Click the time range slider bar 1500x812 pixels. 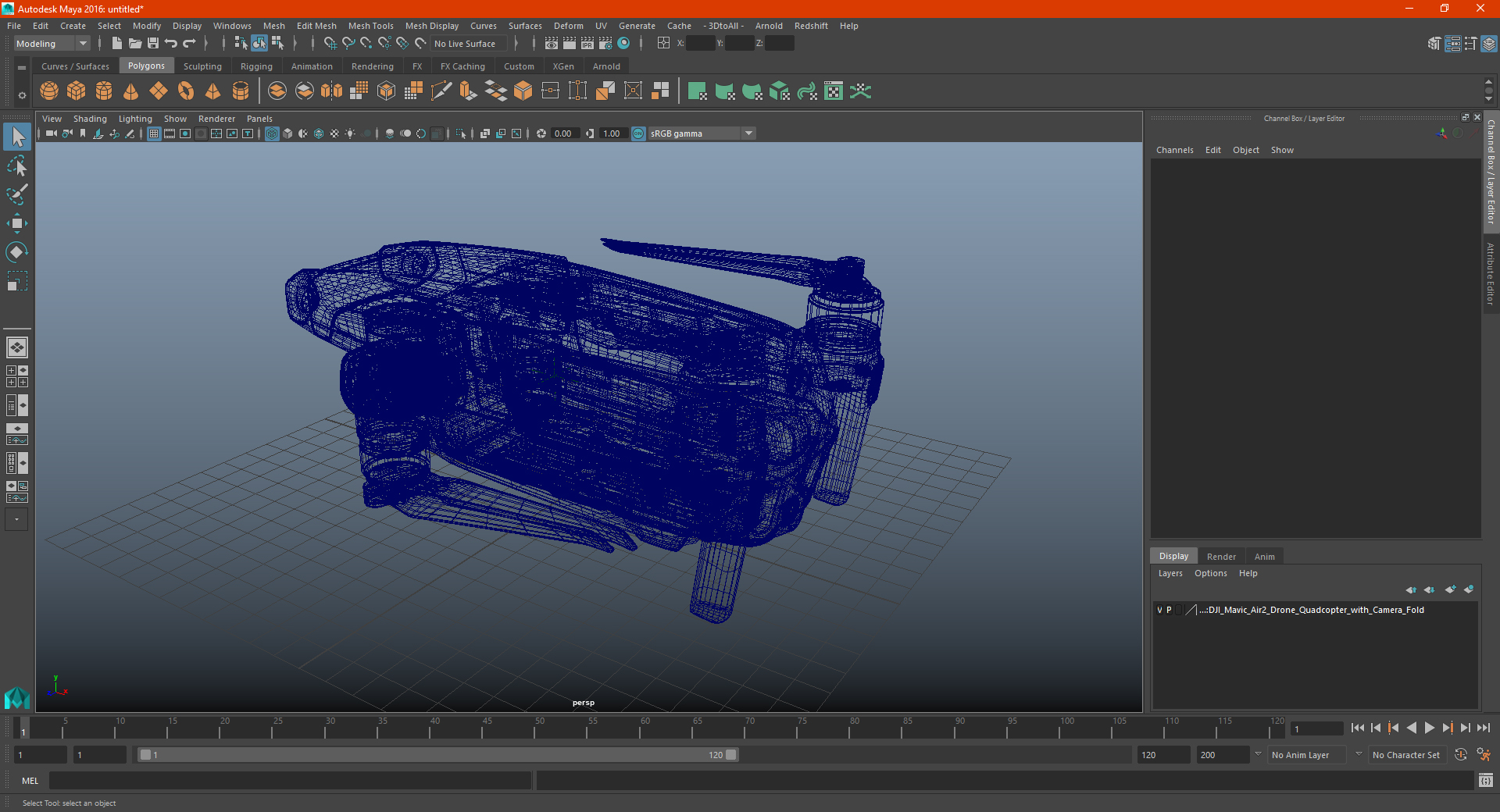(x=437, y=755)
